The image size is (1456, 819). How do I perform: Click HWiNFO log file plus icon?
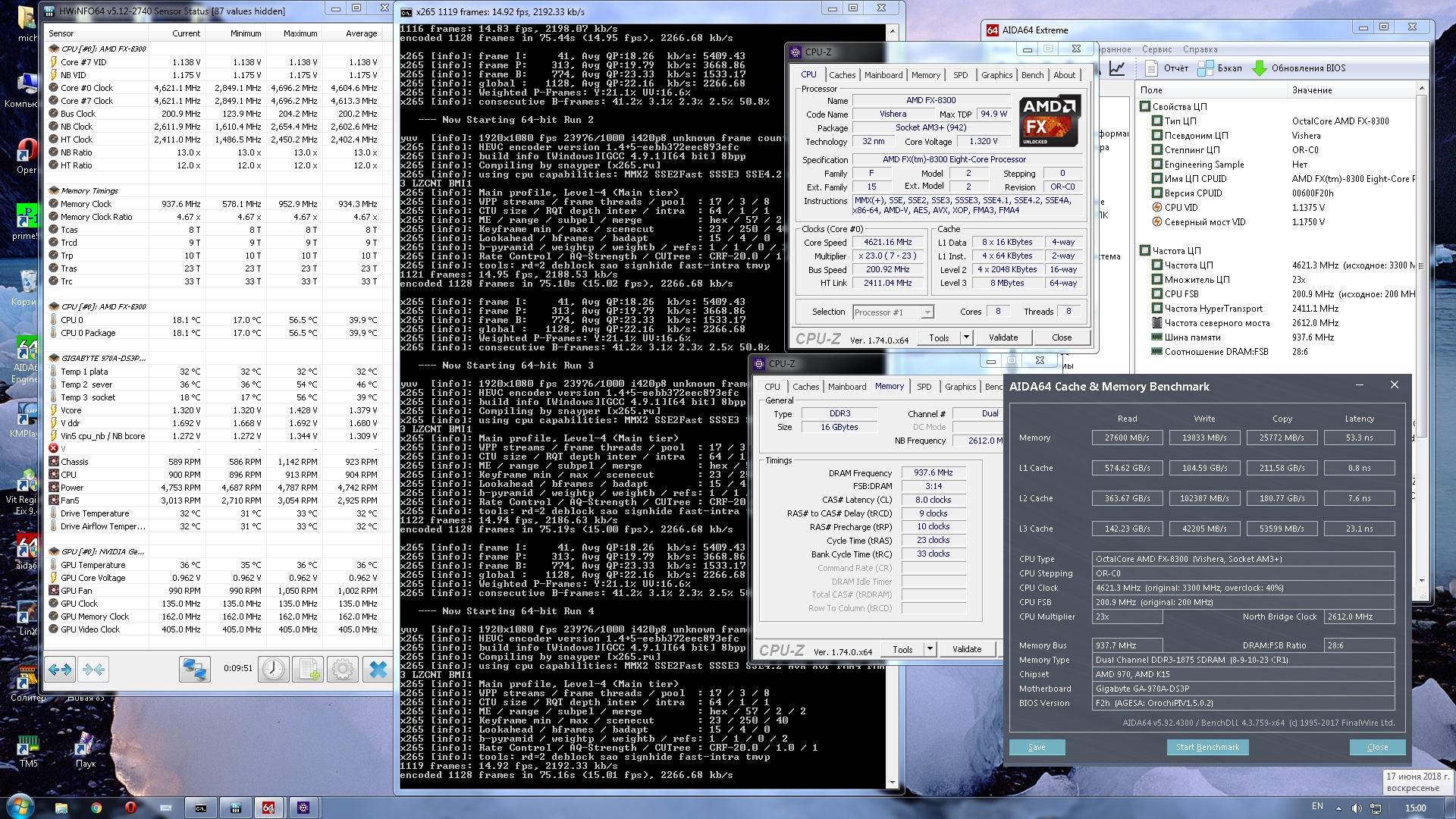[308, 670]
